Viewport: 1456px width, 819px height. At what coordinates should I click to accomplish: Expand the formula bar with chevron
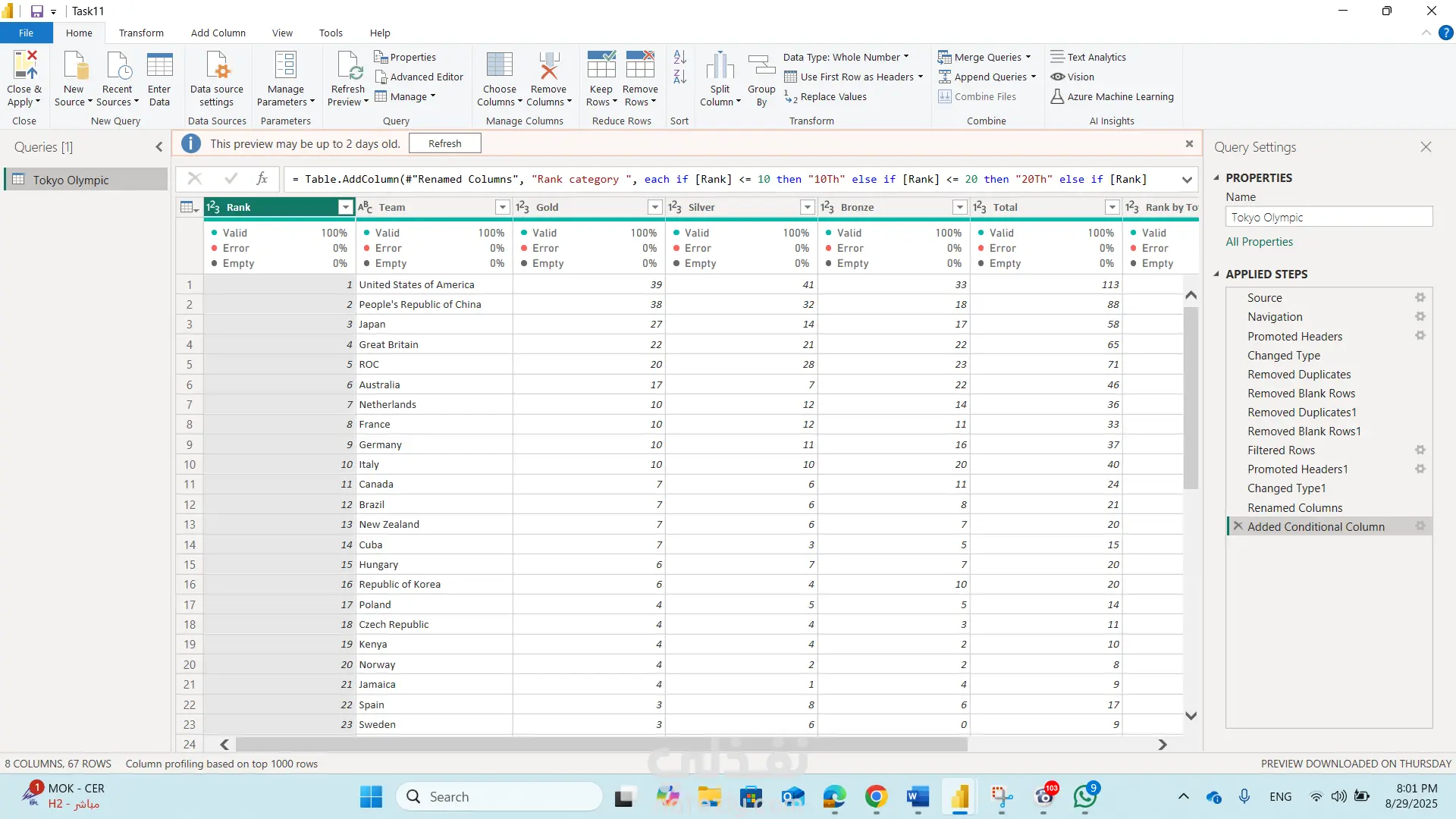[1187, 180]
